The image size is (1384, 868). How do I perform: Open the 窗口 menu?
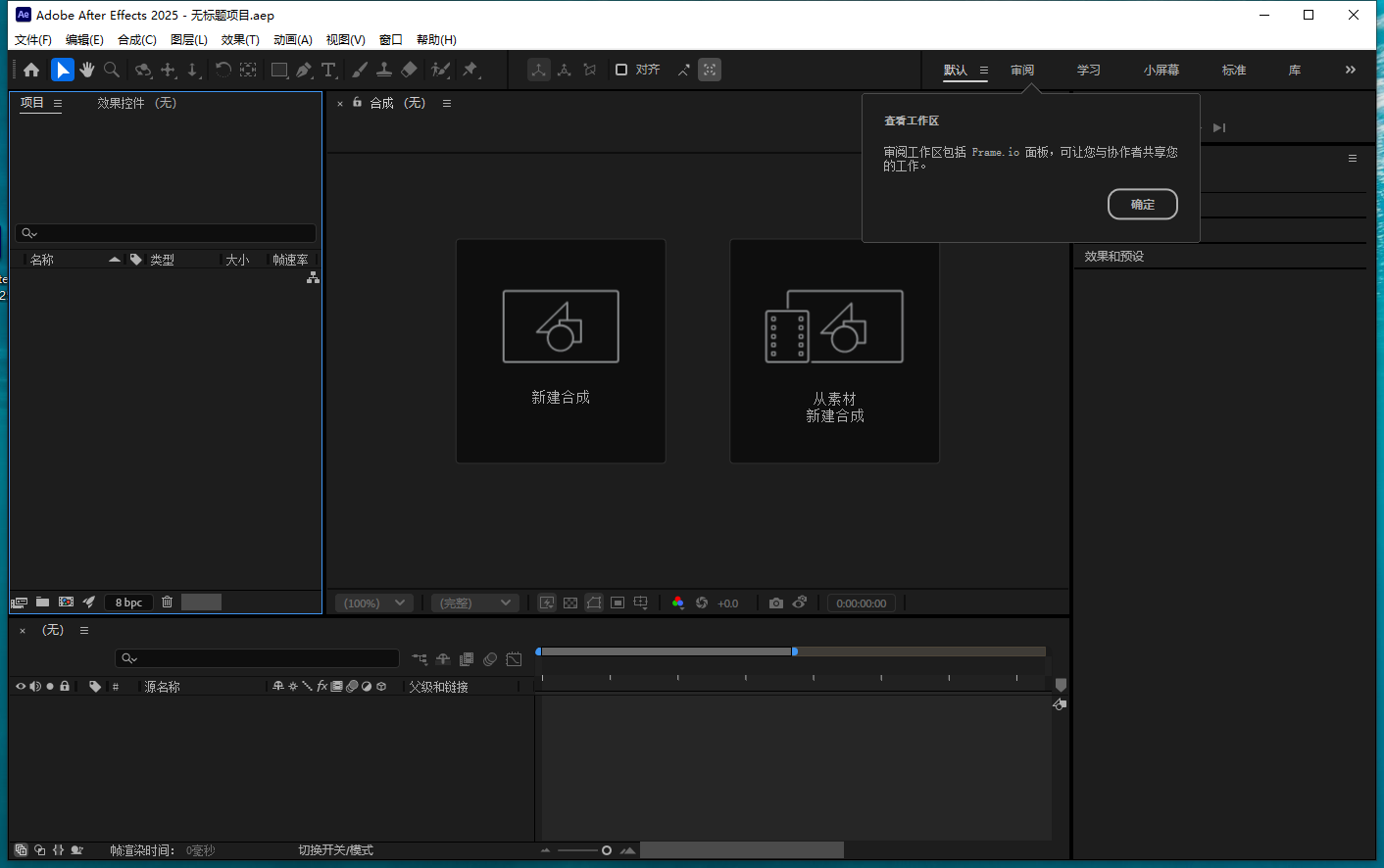click(x=391, y=40)
